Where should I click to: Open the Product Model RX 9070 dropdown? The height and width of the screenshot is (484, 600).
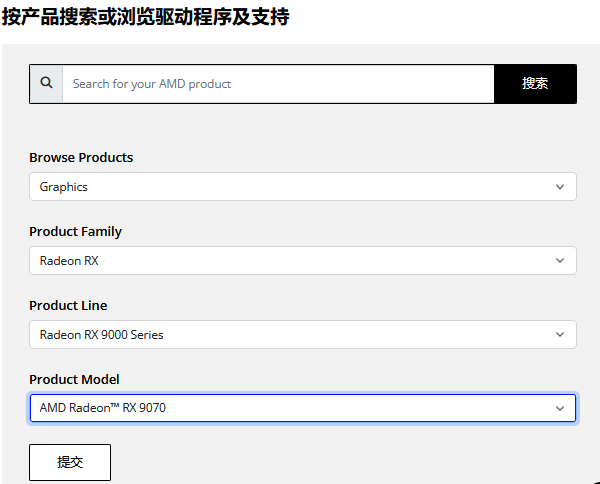pyautogui.click(x=303, y=408)
